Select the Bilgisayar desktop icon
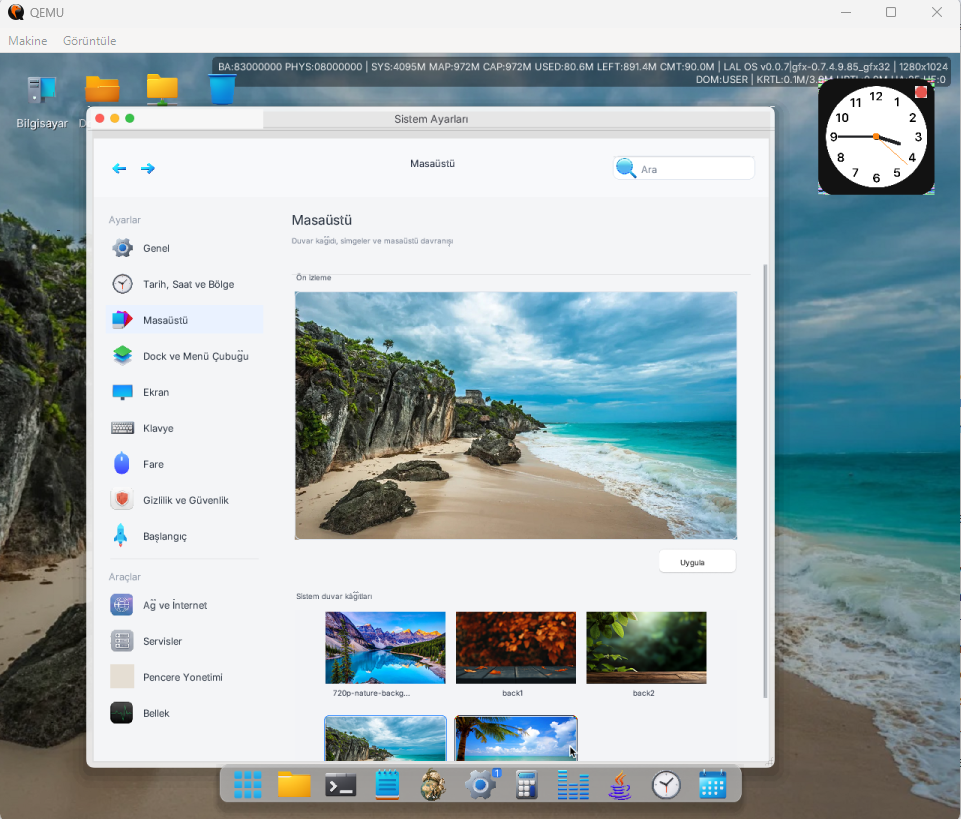Image resolution: width=961 pixels, height=819 pixels. [42, 102]
